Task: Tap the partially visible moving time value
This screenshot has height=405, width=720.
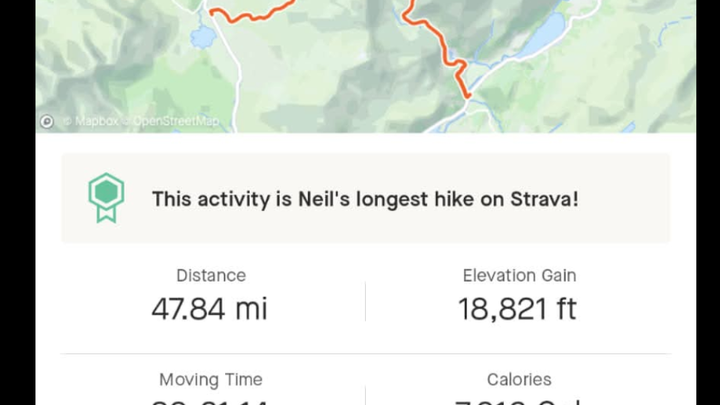Action: (x=210, y=401)
